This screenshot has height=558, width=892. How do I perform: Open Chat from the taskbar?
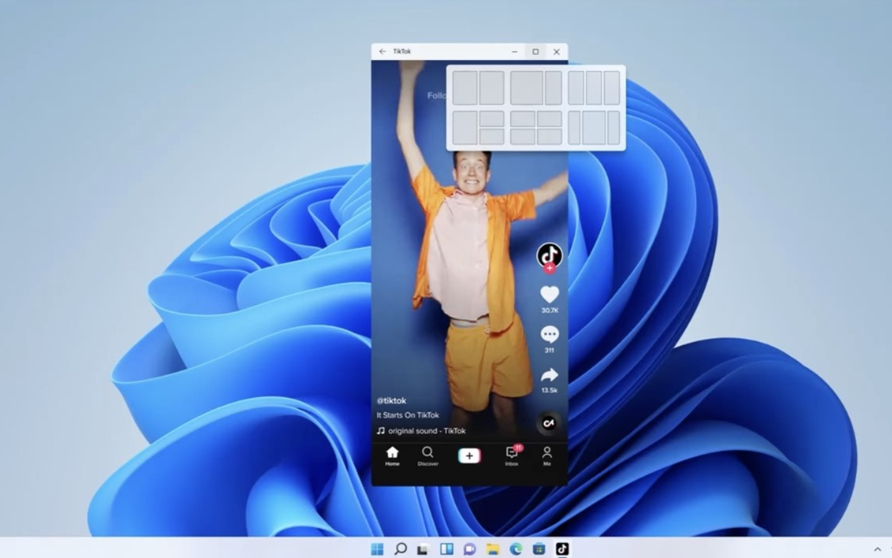point(469,549)
